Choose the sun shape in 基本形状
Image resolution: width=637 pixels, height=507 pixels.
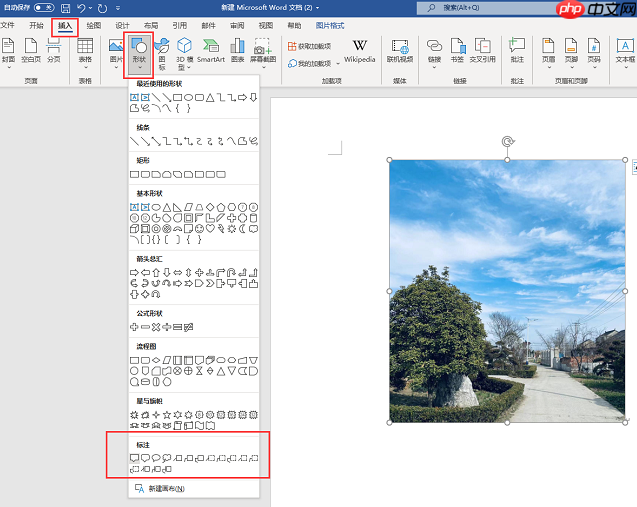tap(232, 229)
